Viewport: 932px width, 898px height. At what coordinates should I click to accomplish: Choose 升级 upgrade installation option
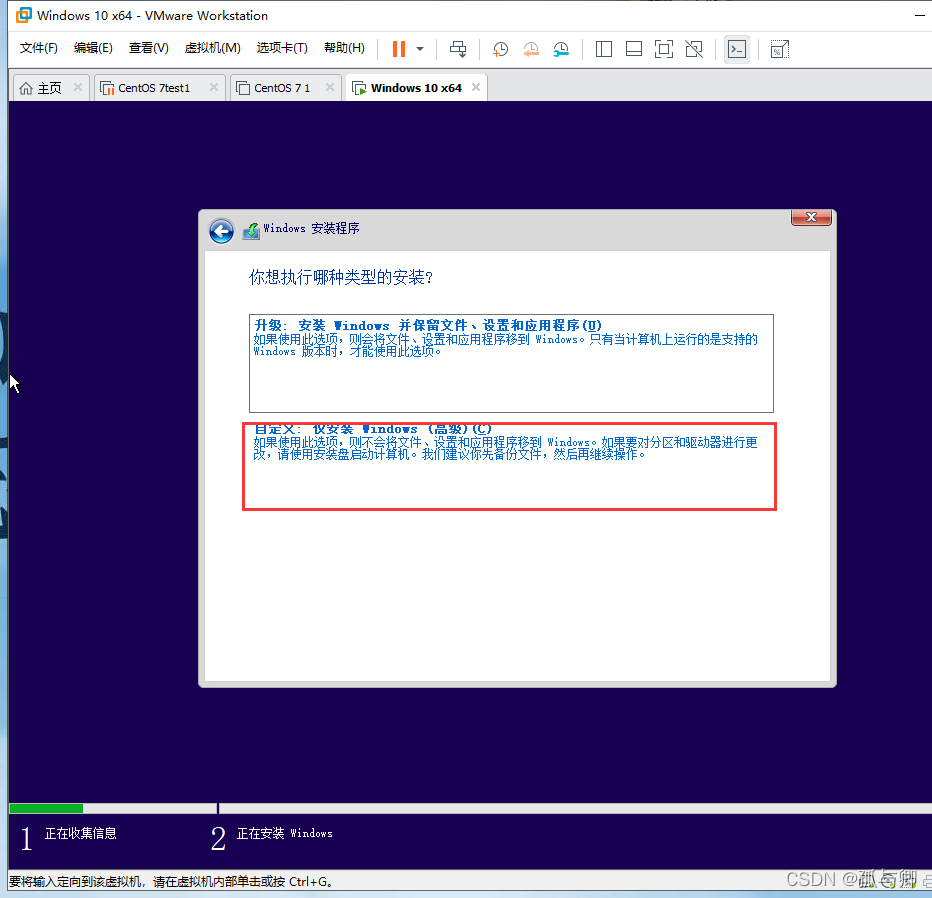[x=511, y=363]
